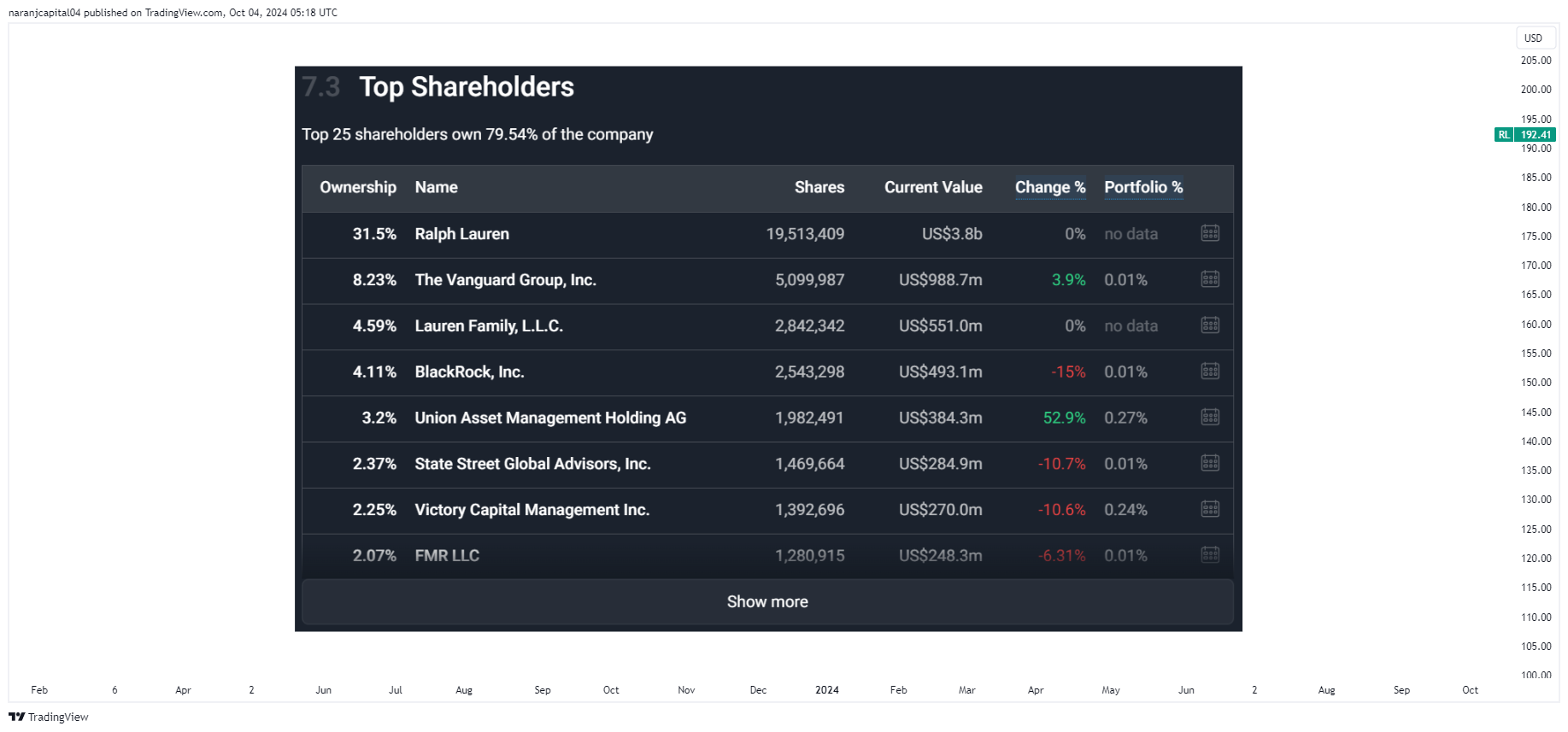Select the Ralph Lauren shareholder name
1568x732 pixels.
pos(462,234)
